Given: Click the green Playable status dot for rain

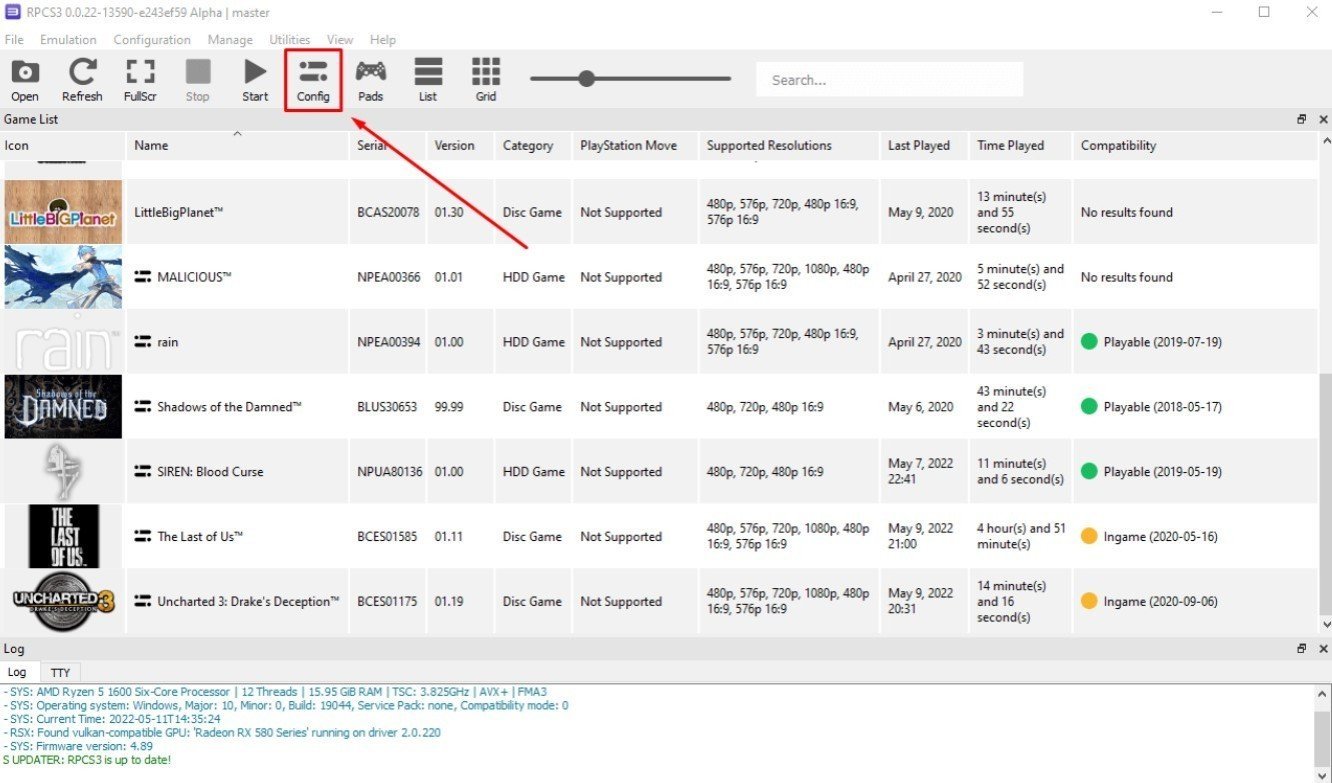Looking at the screenshot, I should coord(1089,342).
